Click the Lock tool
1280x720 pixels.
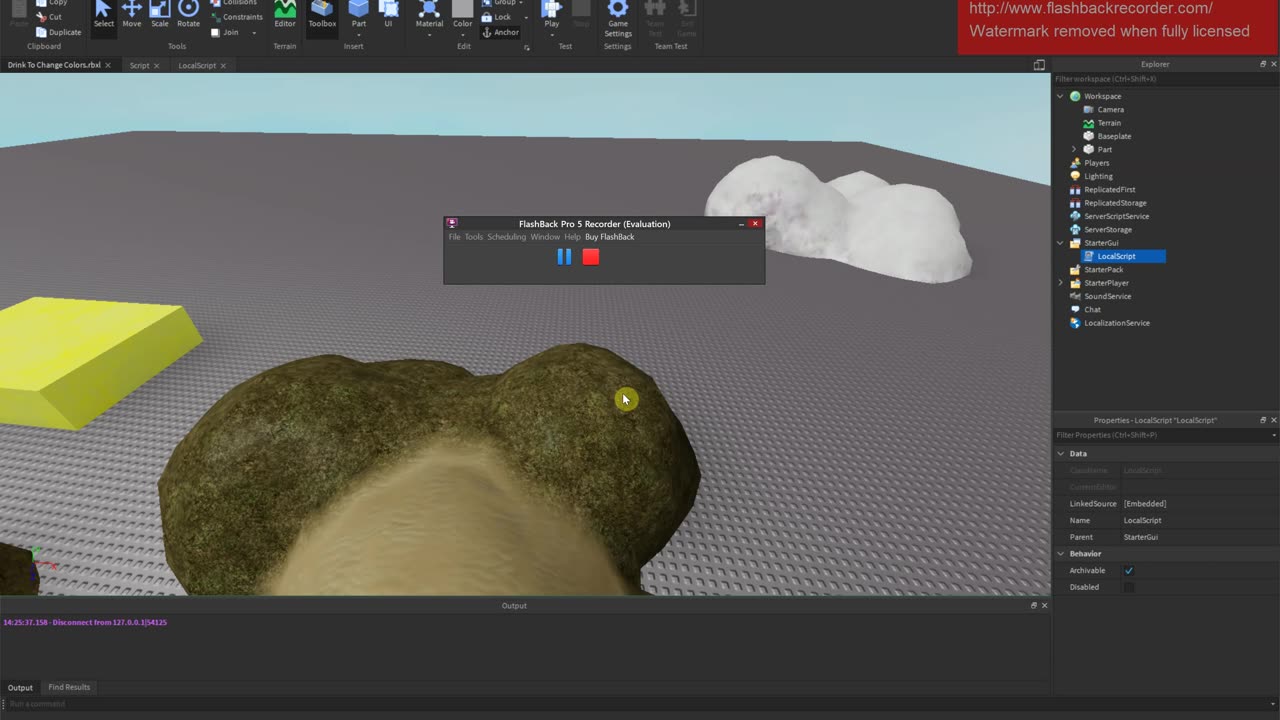point(496,17)
